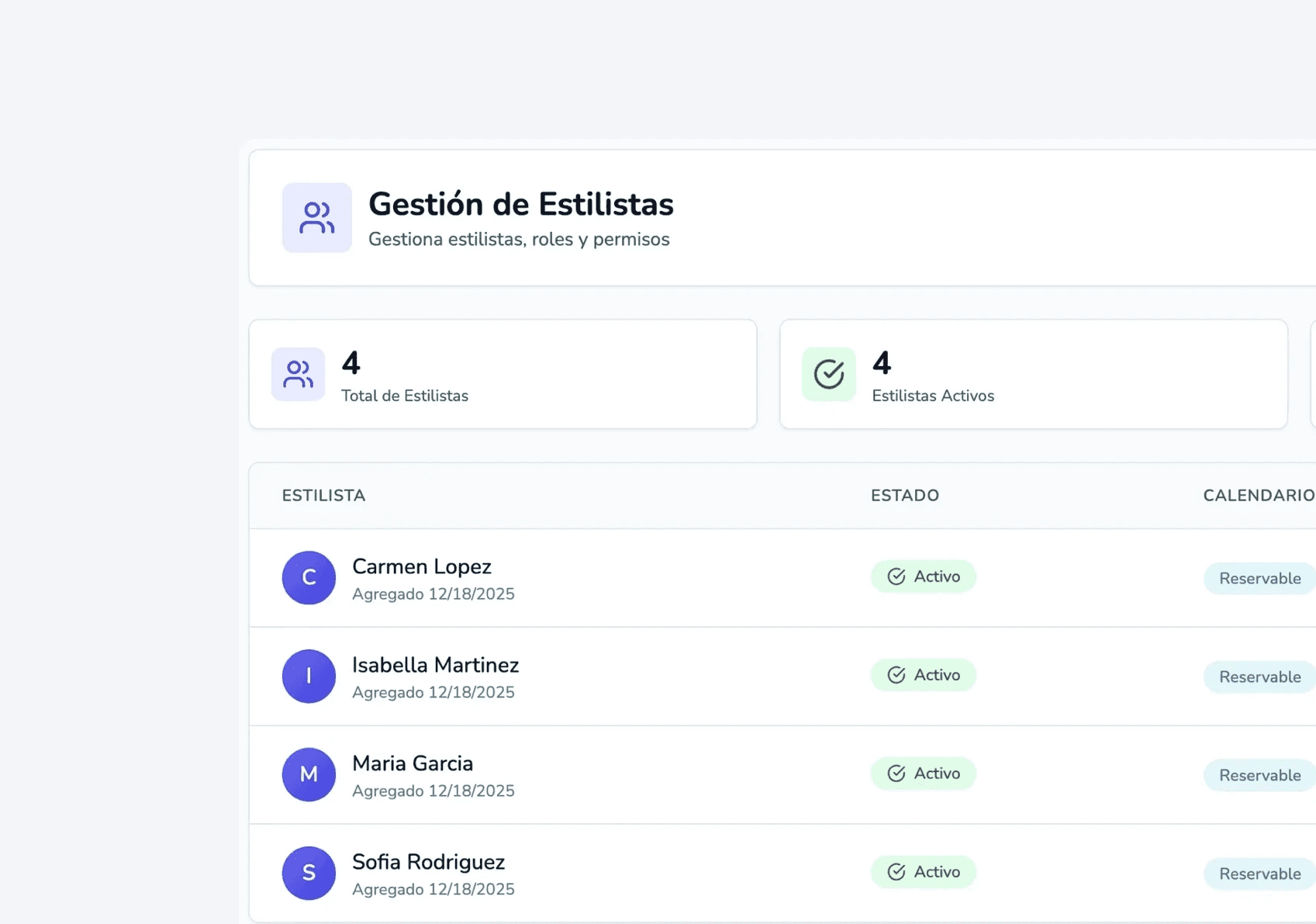Select the check icon on Maria Garcia's Activo badge
Viewport: 1316px width, 924px height.
point(897,773)
